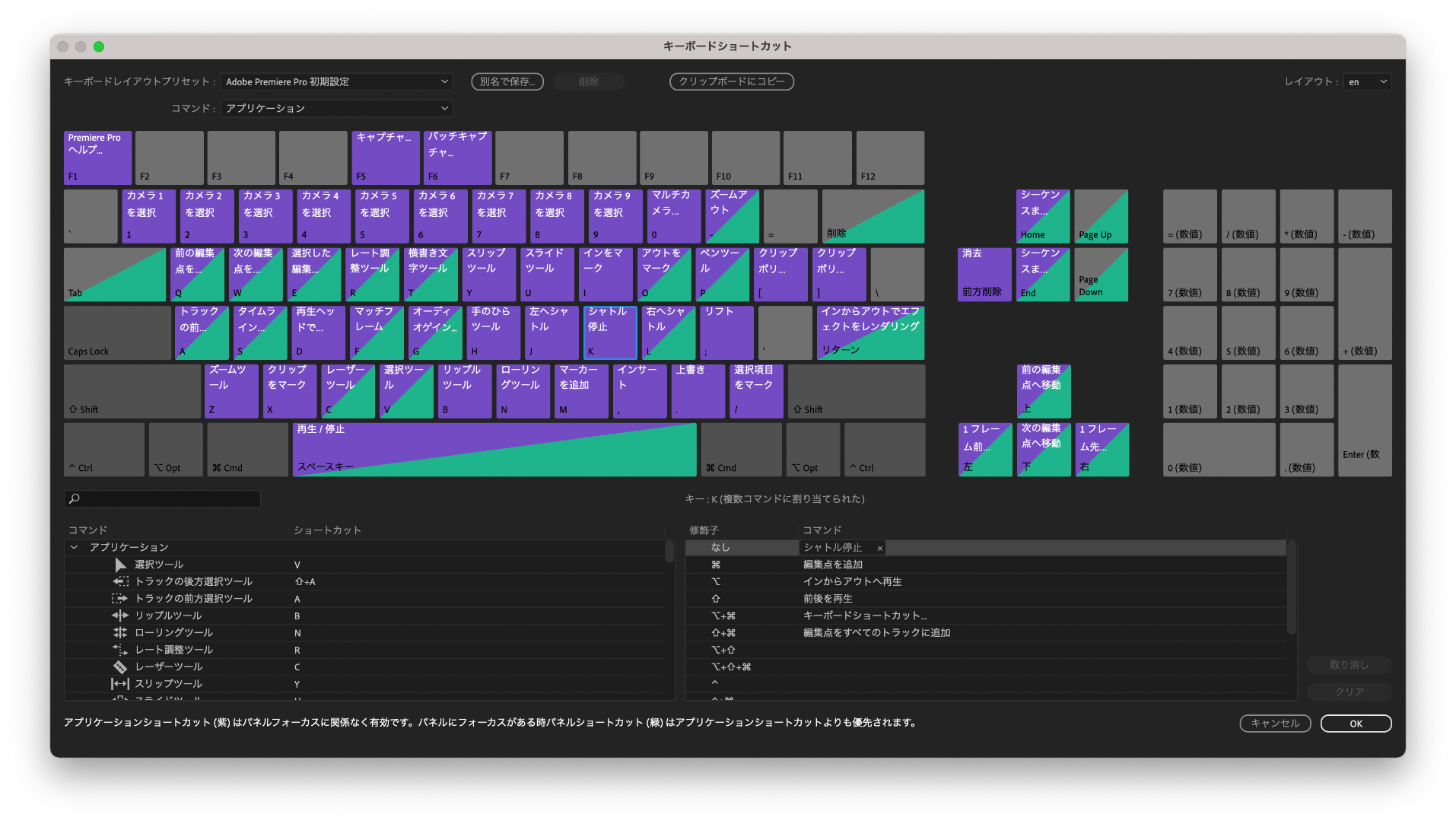The height and width of the screenshot is (824, 1456).
Task: Select the 0 key マルチカメラ
Action: [x=674, y=216]
